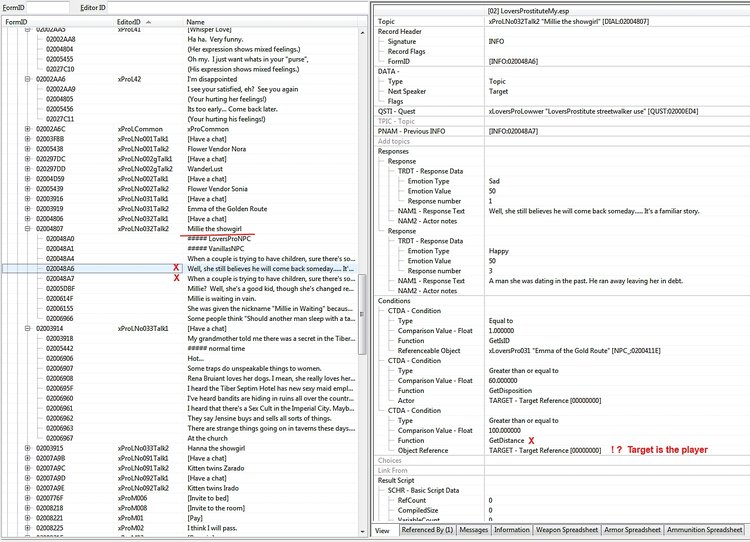The width and height of the screenshot is (750, 542).
Task: Click the GetDistance function value
Action: click(x=506, y=441)
